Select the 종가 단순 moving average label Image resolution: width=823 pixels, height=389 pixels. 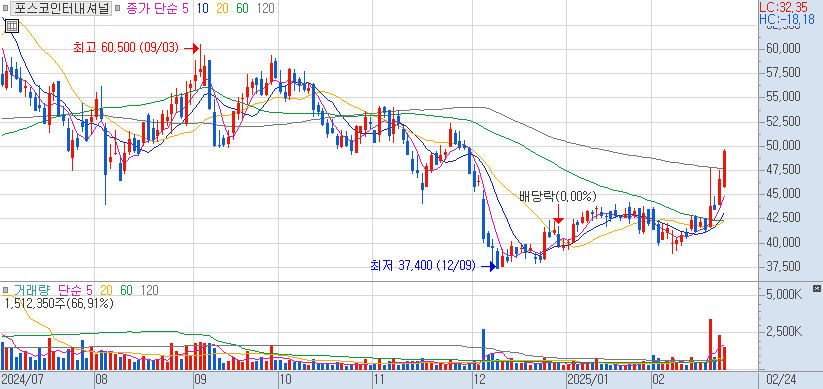[x=152, y=8]
